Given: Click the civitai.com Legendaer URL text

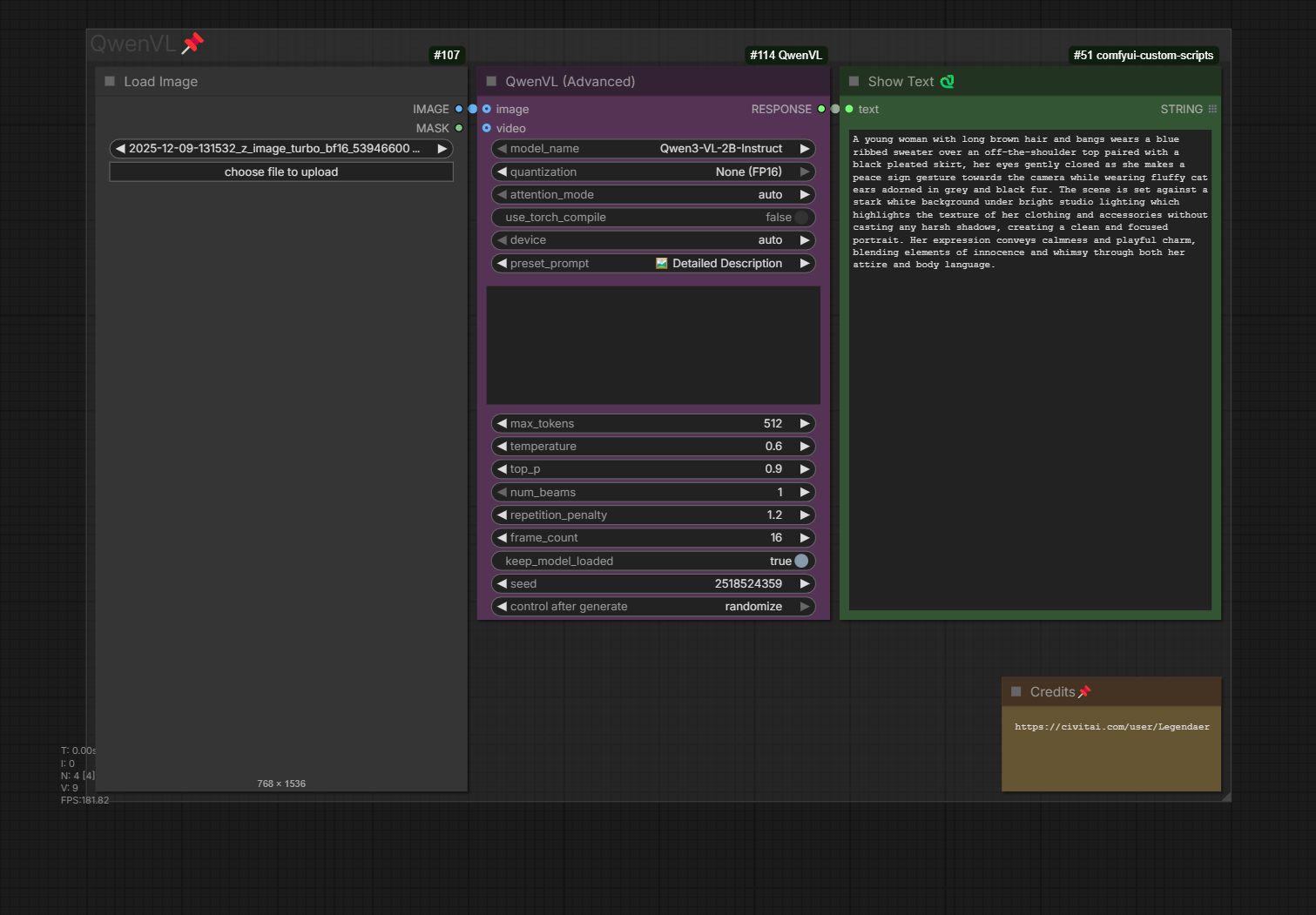Looking at the screenshot, I should pos(1111,727).
